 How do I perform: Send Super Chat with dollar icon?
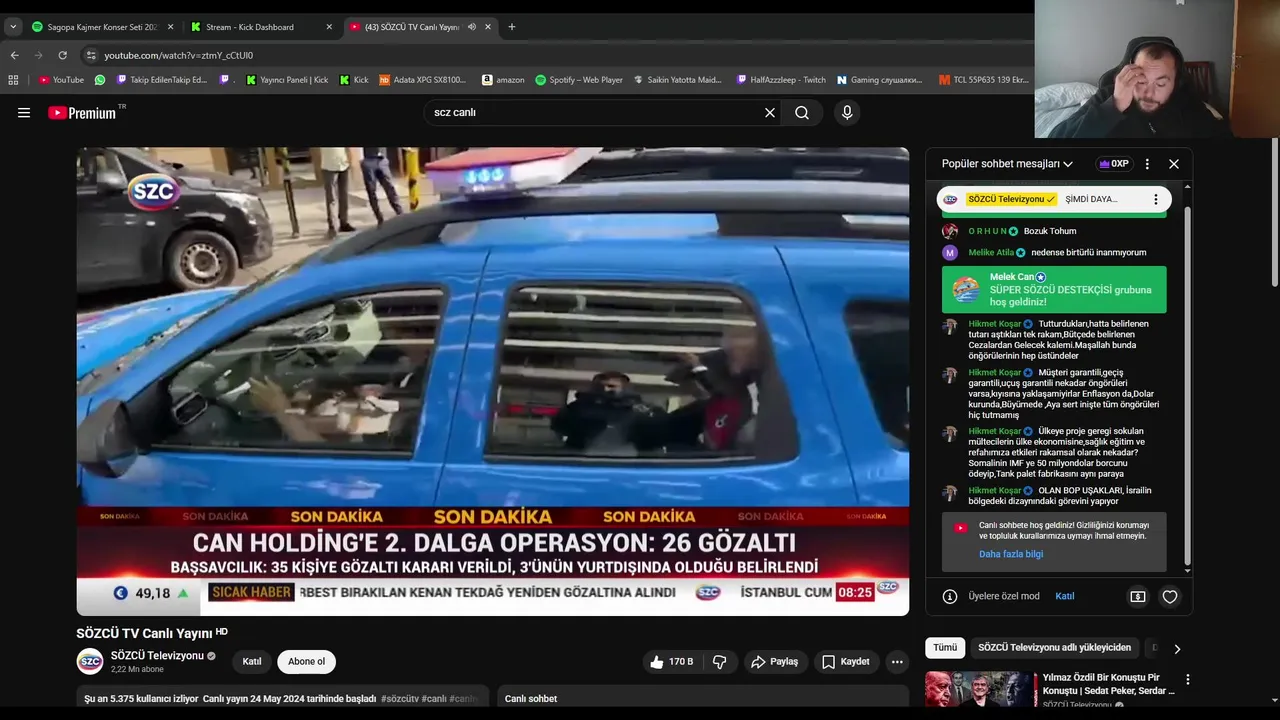(x=1138, y=597)
